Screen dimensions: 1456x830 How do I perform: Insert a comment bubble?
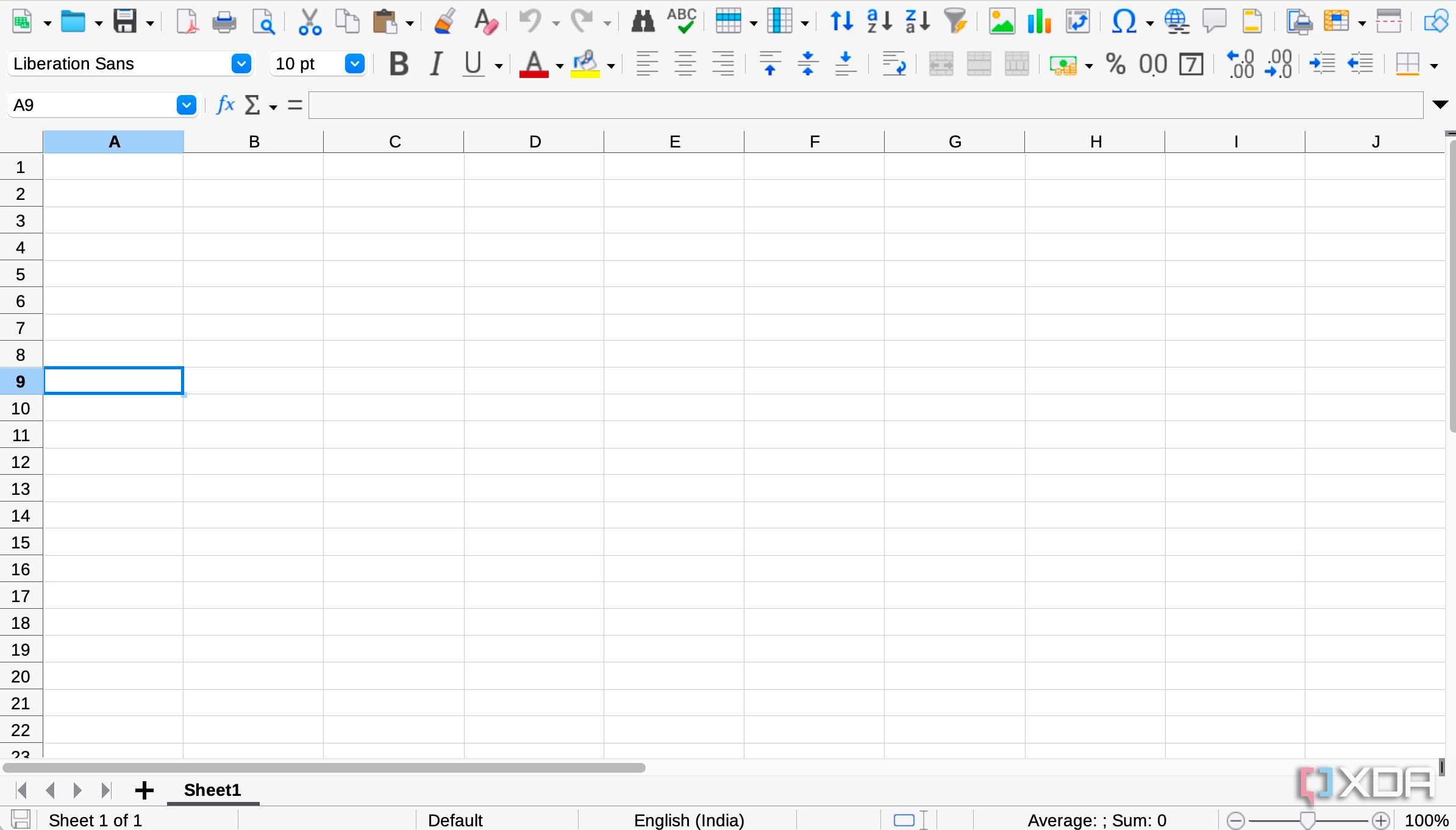click(1215, 23)
